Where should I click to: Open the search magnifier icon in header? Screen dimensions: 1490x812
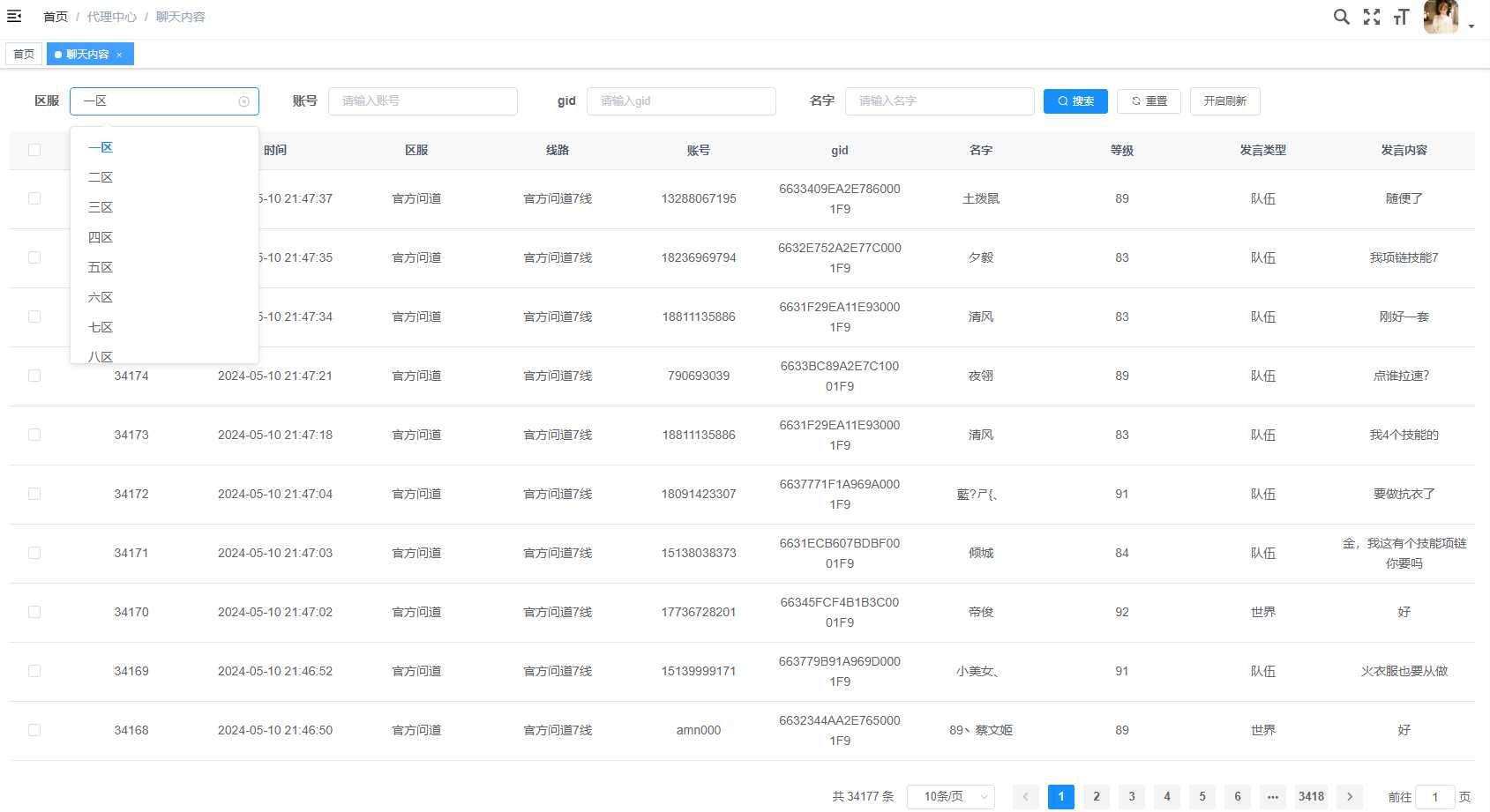tap(1341, 17)
